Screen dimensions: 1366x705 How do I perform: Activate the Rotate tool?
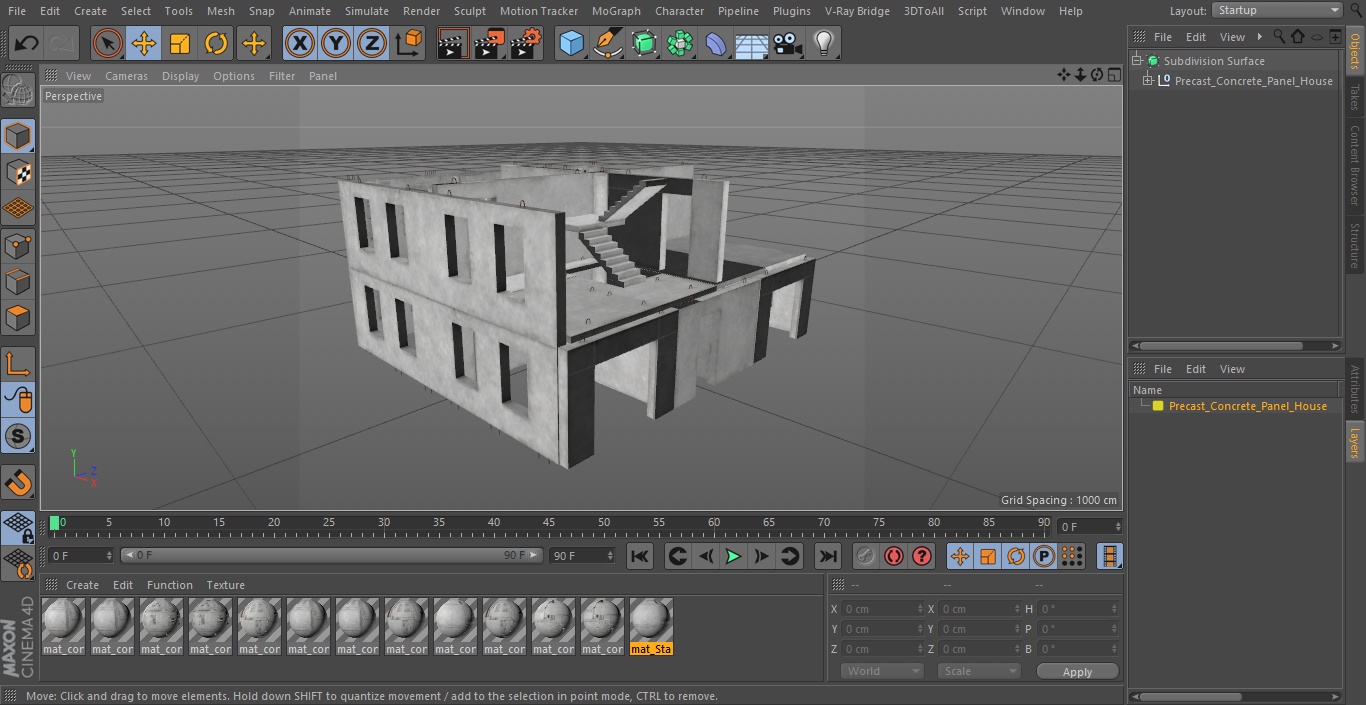tap(216, 44)
